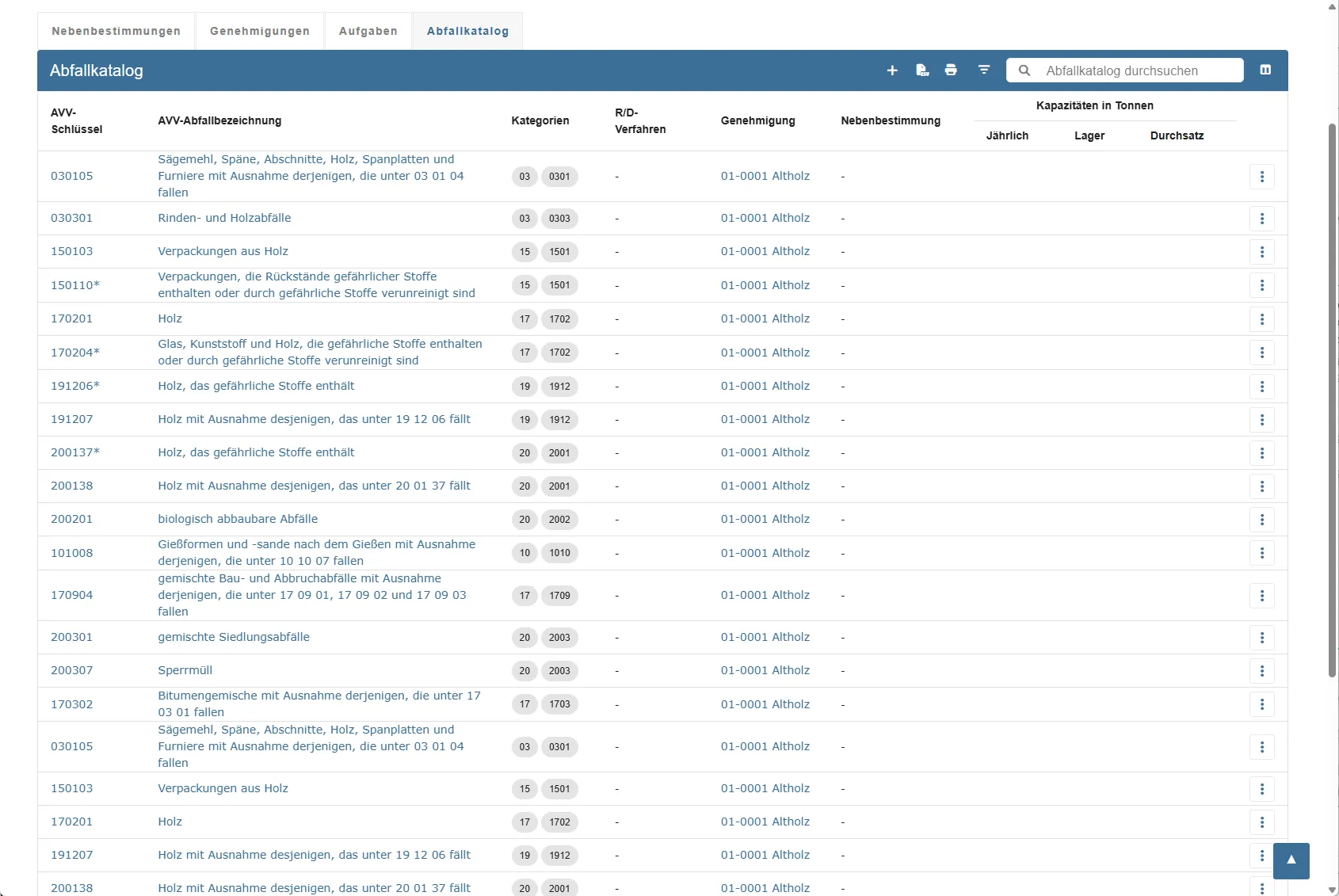Open the row menu for 170302
This screenshot has width=1339, height=896.
click(x=1262, y=704)
